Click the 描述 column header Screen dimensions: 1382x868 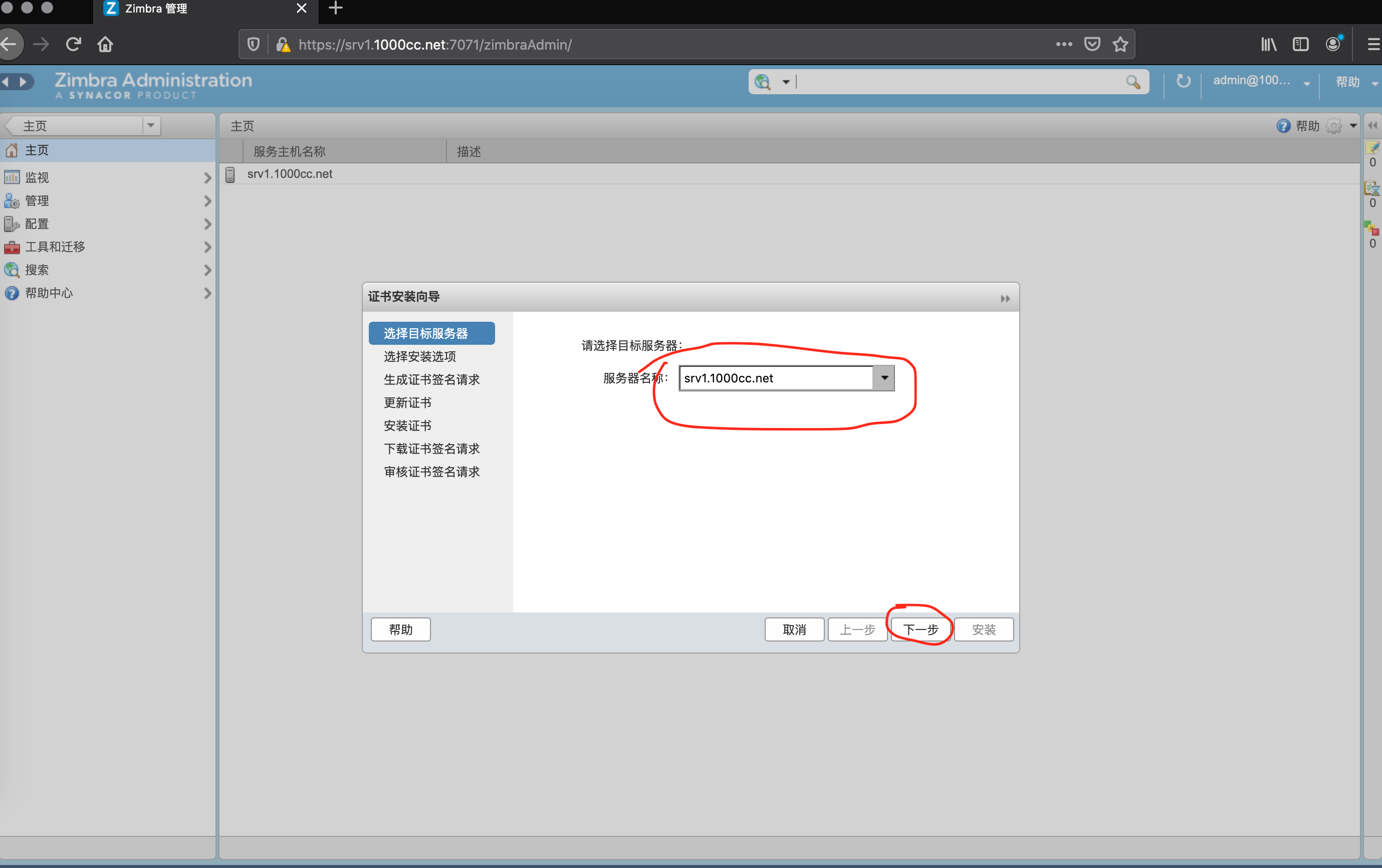tap(469, 151)
